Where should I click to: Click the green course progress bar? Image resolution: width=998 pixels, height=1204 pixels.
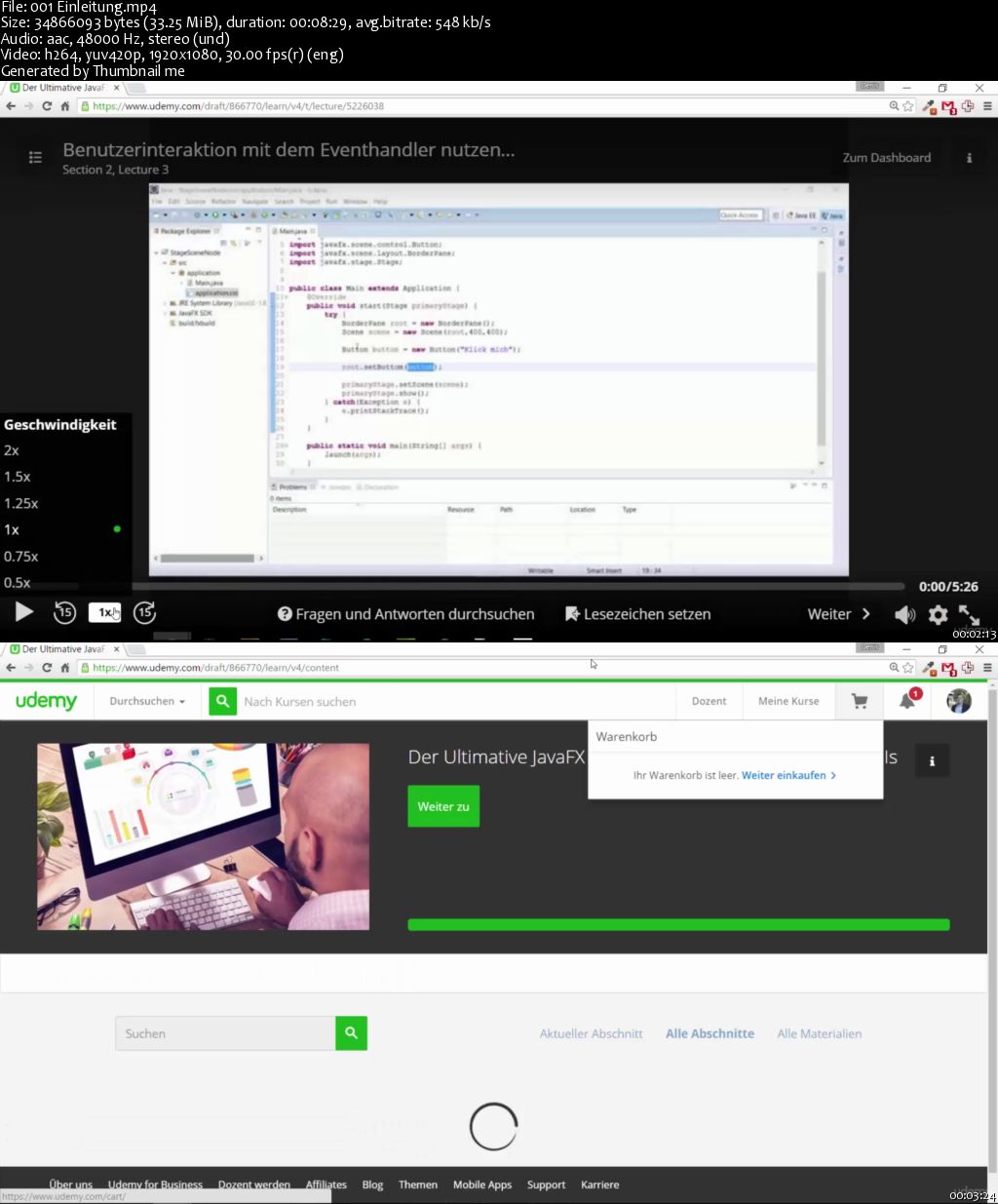678,924
